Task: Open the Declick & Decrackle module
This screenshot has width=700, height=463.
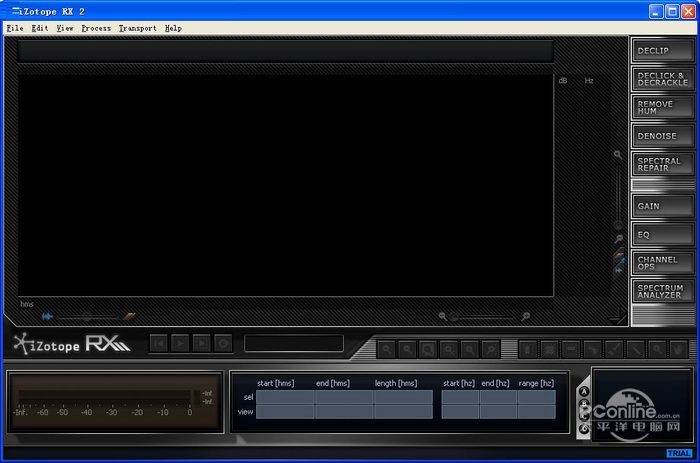Action: pos(663,79)
